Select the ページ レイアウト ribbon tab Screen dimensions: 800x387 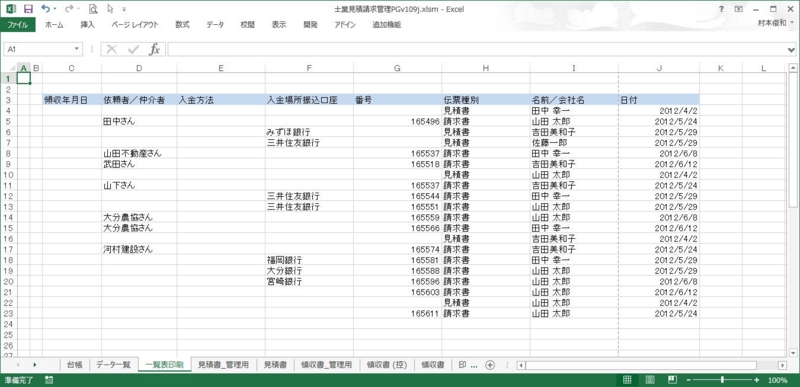coord(135,24)
